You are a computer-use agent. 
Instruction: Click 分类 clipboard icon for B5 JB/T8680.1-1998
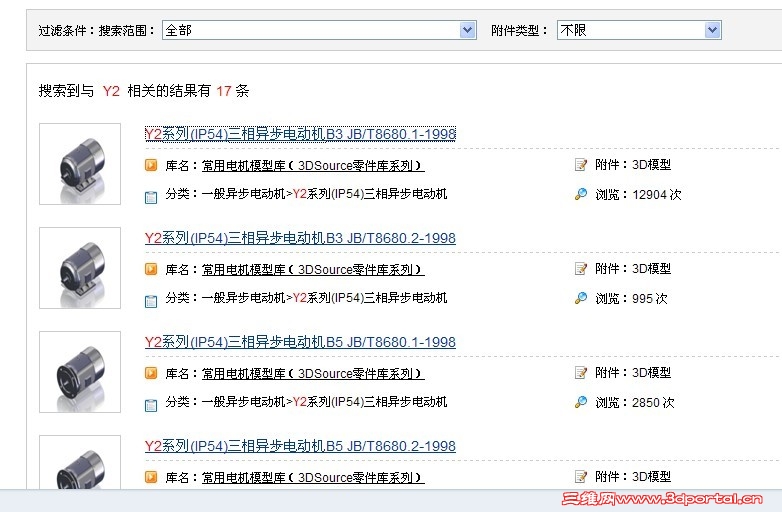(x=151, y=405)
